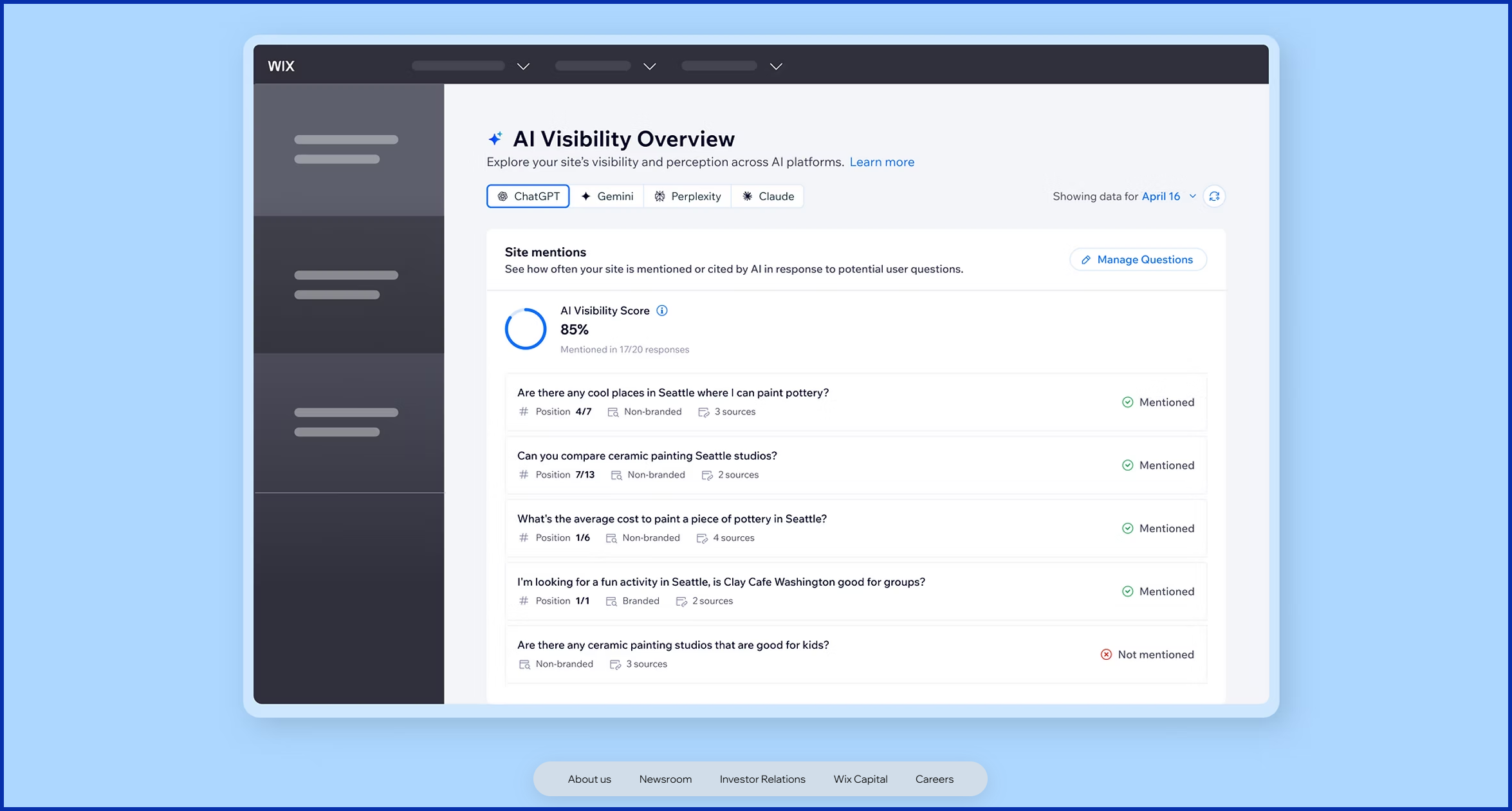Click the AI Visibility Score progress ring
This screenshot has height=811, width=1512.
pos(526,329)
